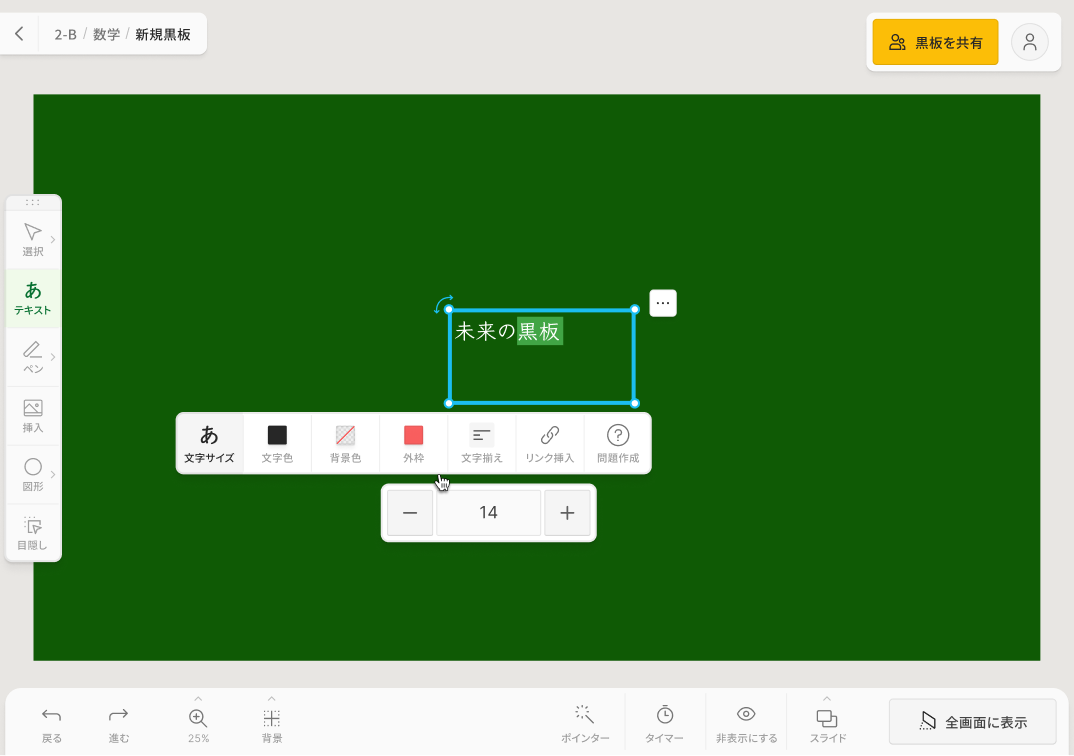Go to 数学 in breadcrumb
This screenshot has width=1074, height=756.
tap(106, 34)
